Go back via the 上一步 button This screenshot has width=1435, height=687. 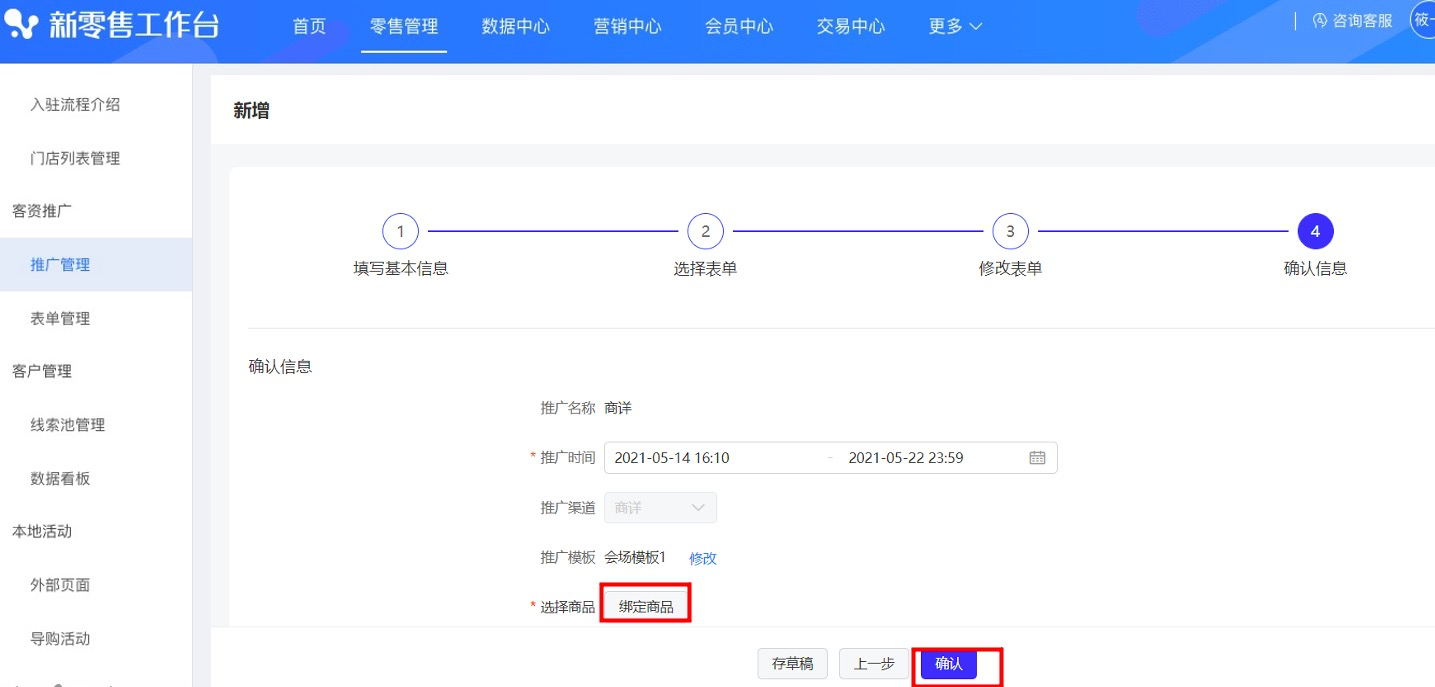point(873,663)
